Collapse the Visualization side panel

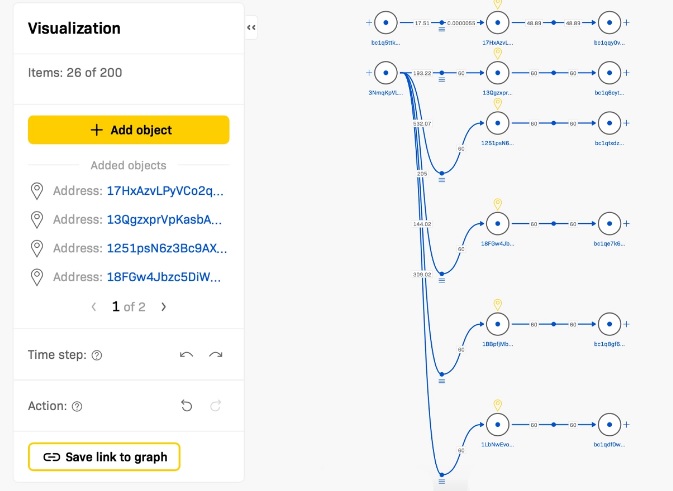tap(251, 27)
